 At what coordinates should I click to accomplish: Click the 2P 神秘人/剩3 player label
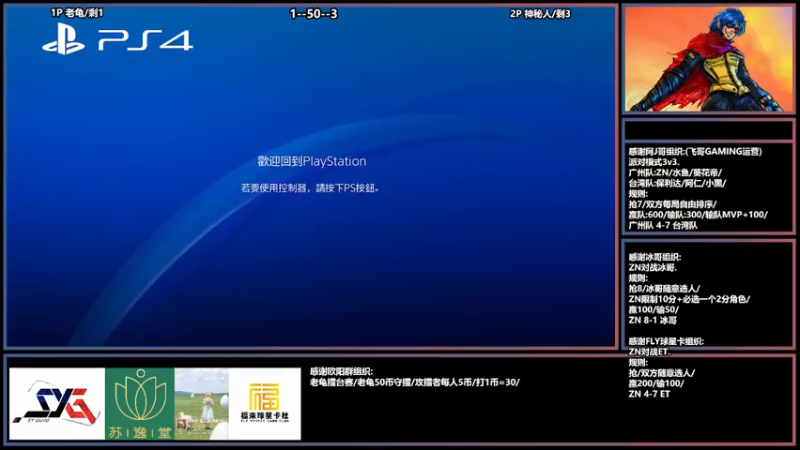pyautogui.click(x=540, y=14)
